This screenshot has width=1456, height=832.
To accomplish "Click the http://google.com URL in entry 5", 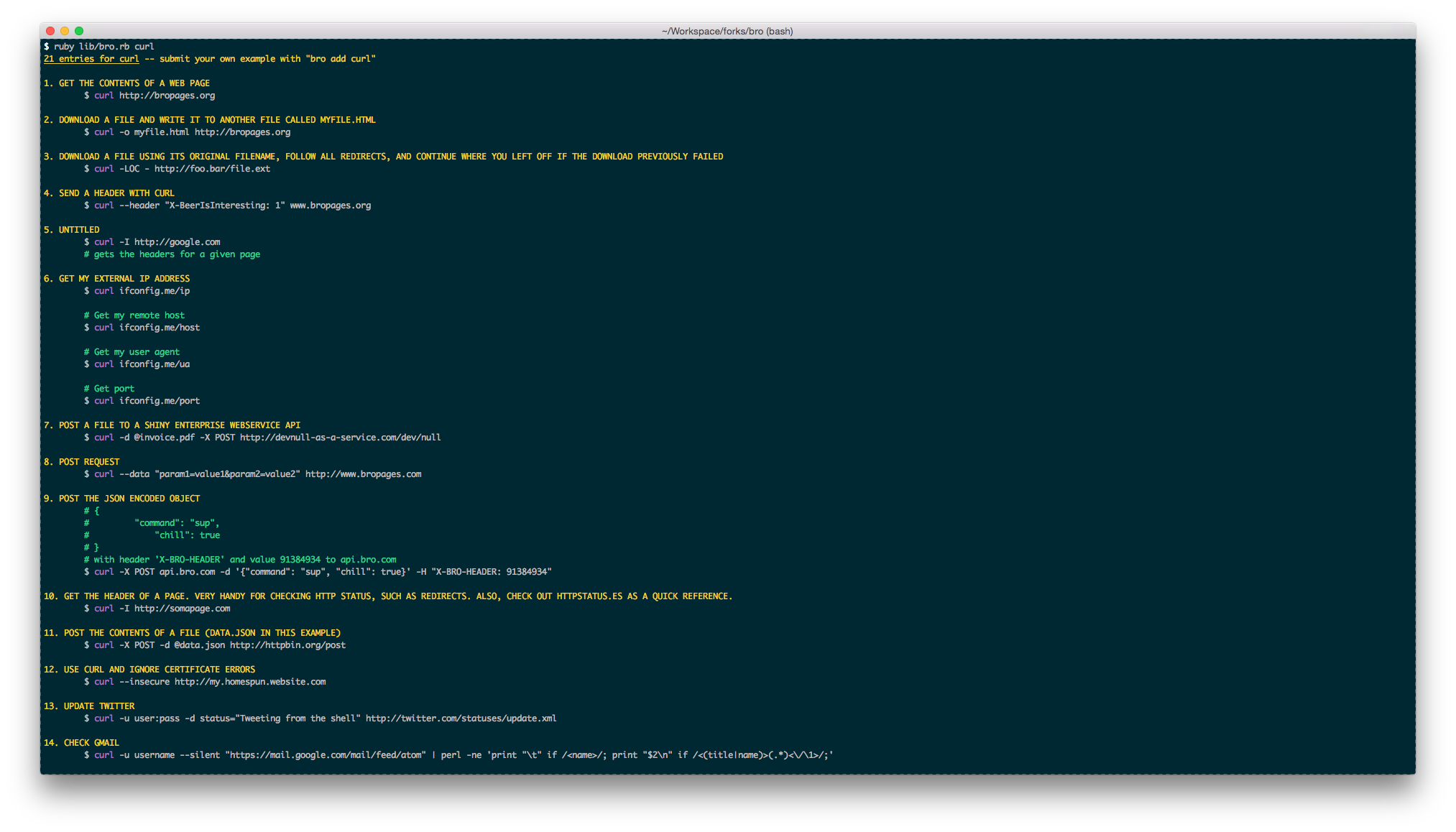I will pyautogui.click(x=177, y=242).
